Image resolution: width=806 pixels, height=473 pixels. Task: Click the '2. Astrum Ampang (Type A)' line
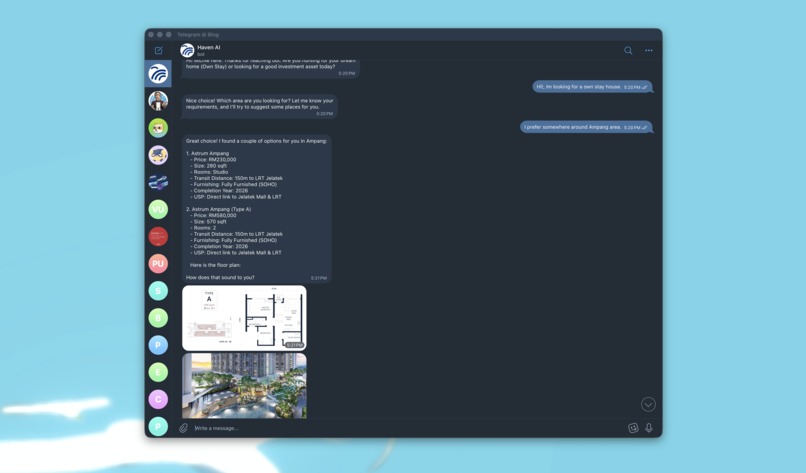click(x=218, y=209)
